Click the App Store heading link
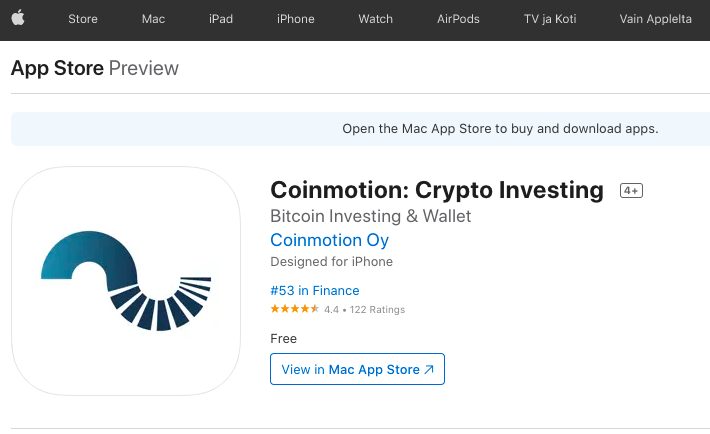The height and width of the screenshot is (434, 710). [57, 68]
